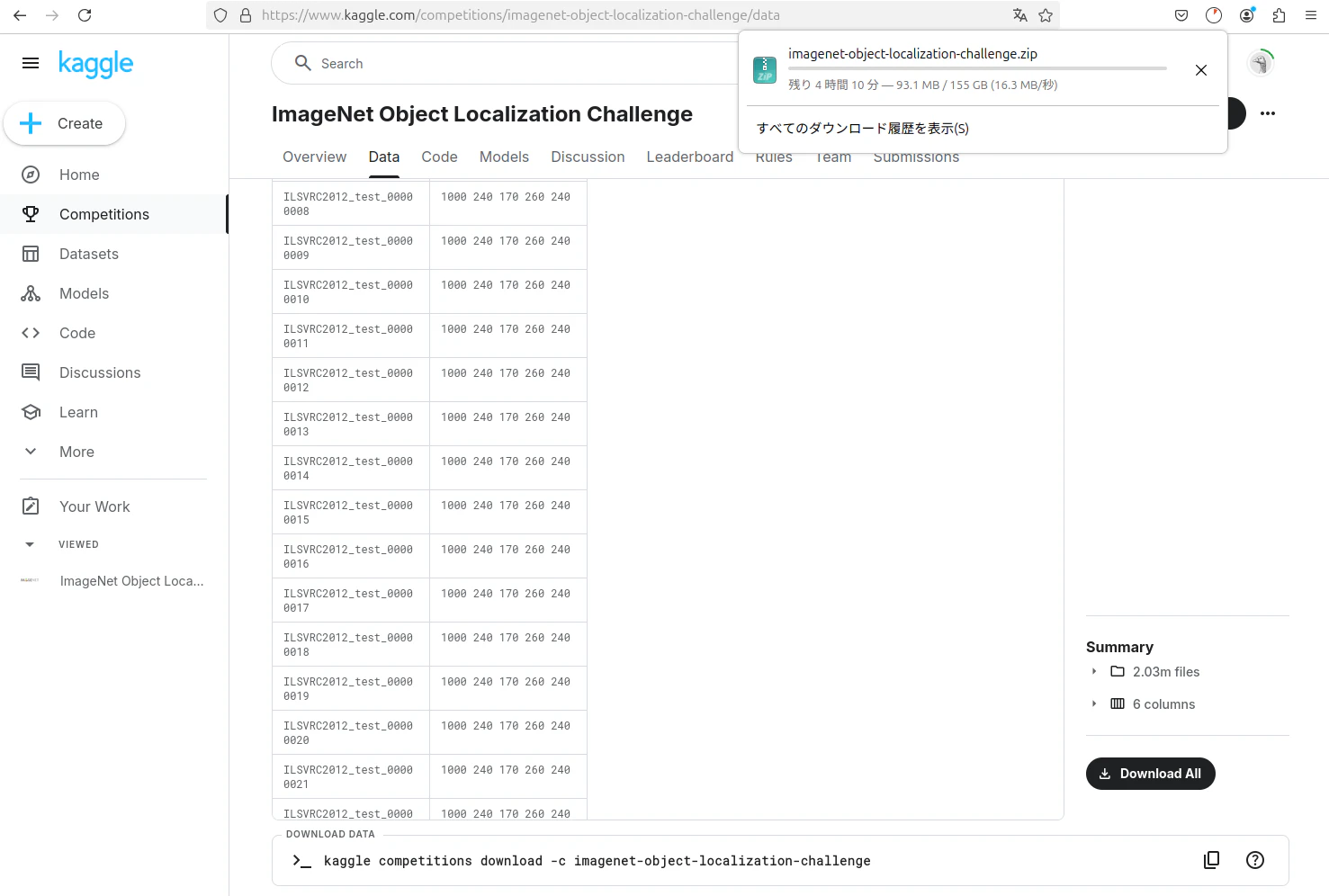
Task: Select row ILSVRC2012_test_00000008
Action: coord(429,203)
